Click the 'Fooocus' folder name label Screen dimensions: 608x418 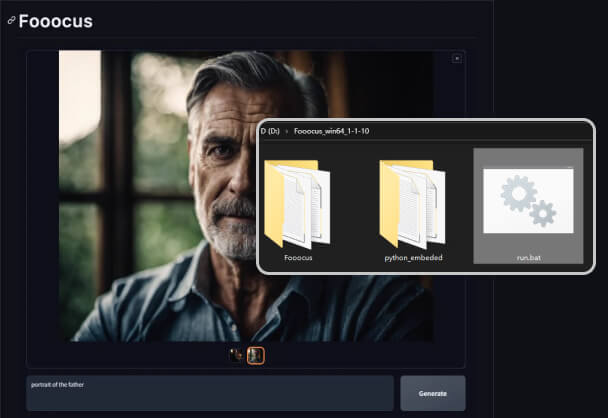point(298,257)
